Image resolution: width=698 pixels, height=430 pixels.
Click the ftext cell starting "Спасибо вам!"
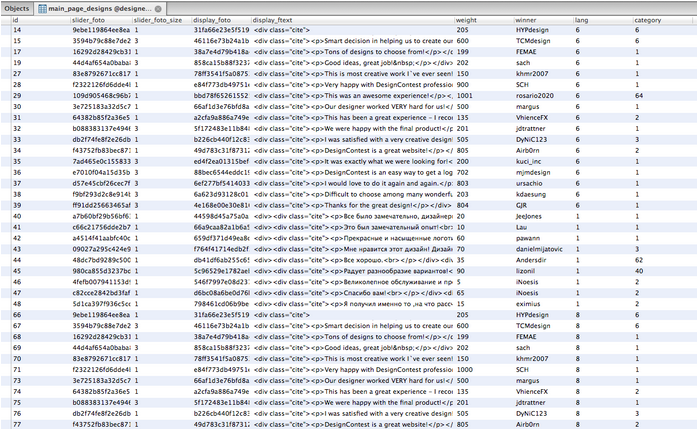pos(353,293)
